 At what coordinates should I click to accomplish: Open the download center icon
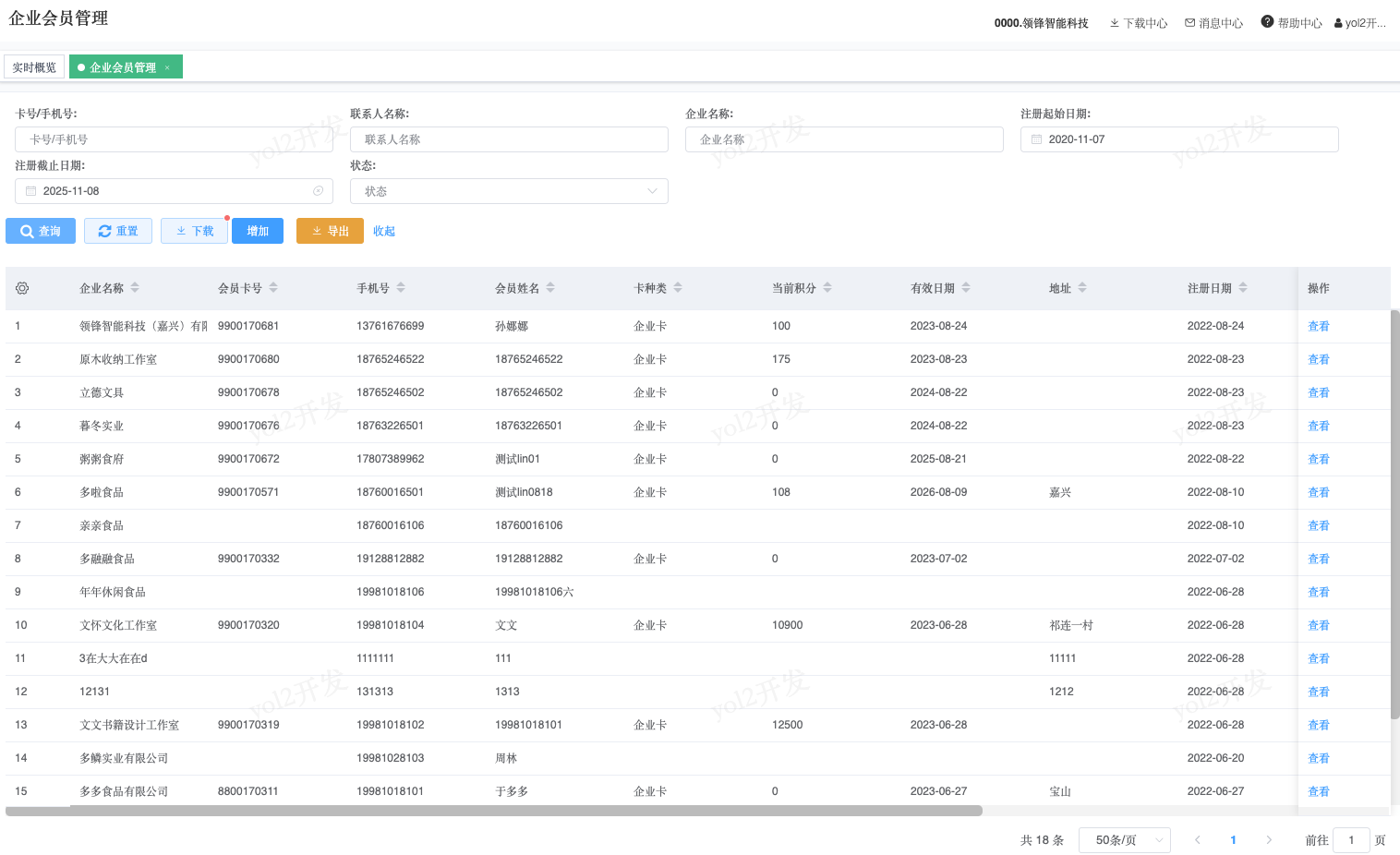[x=1114, y=23]
